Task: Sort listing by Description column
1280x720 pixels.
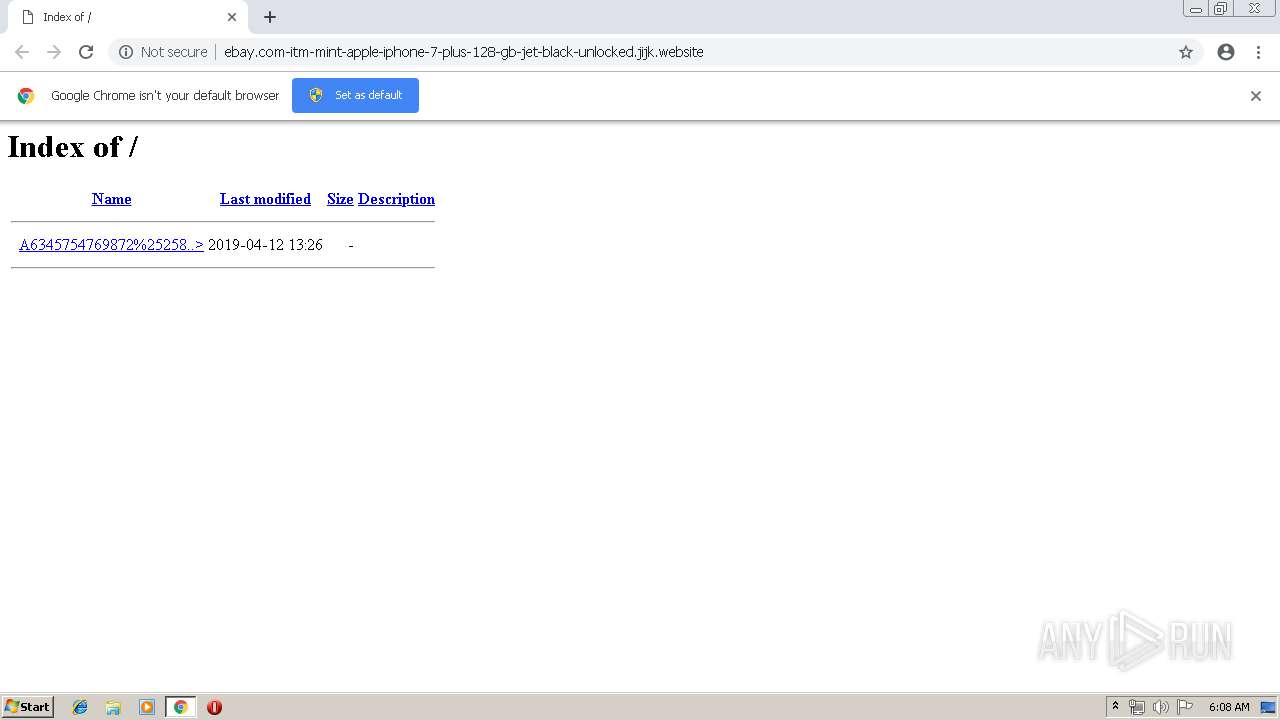Action: 396,199
